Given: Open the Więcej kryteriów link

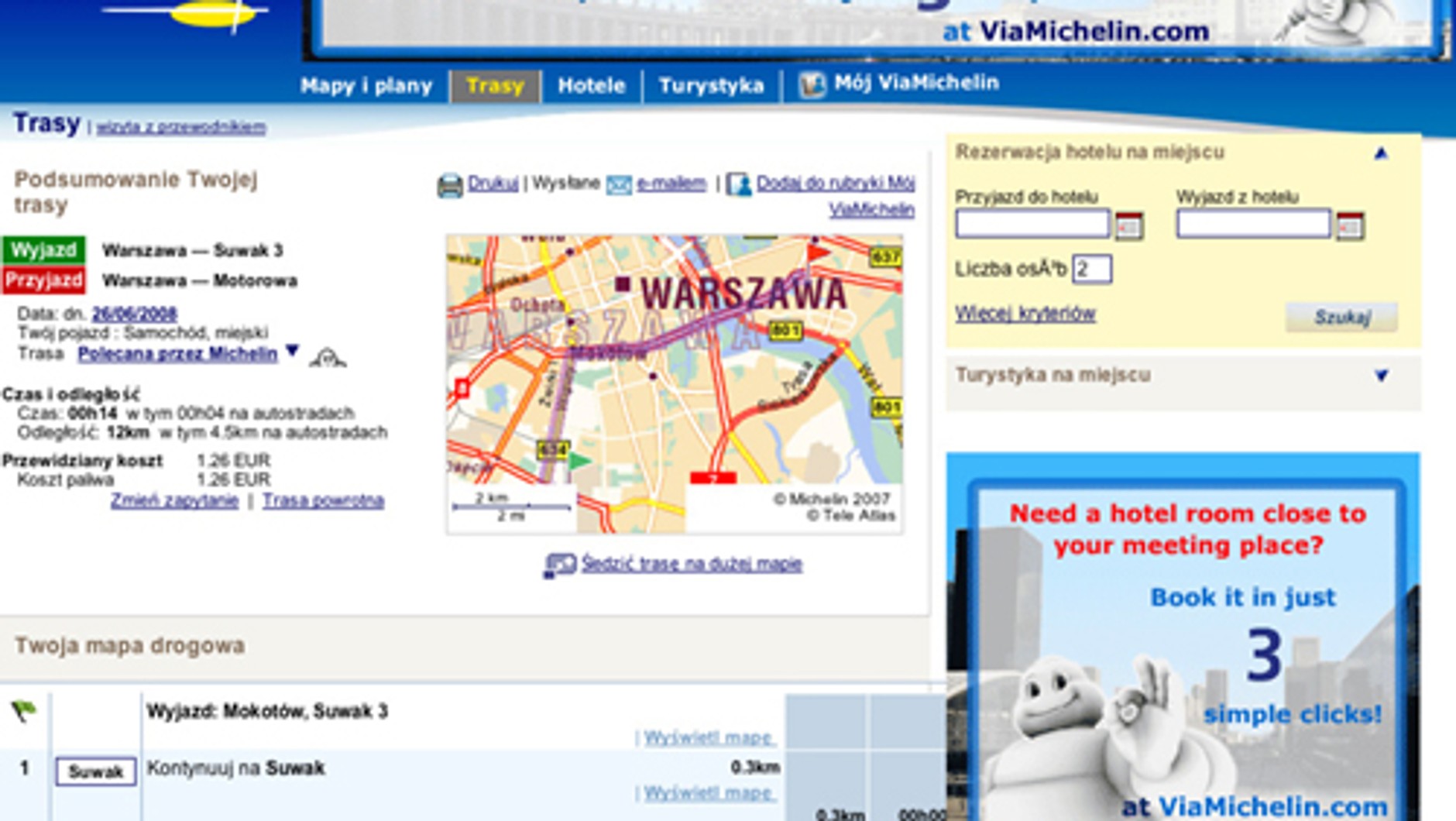Looking at the screenshot, I should (x=1025, y=314).
